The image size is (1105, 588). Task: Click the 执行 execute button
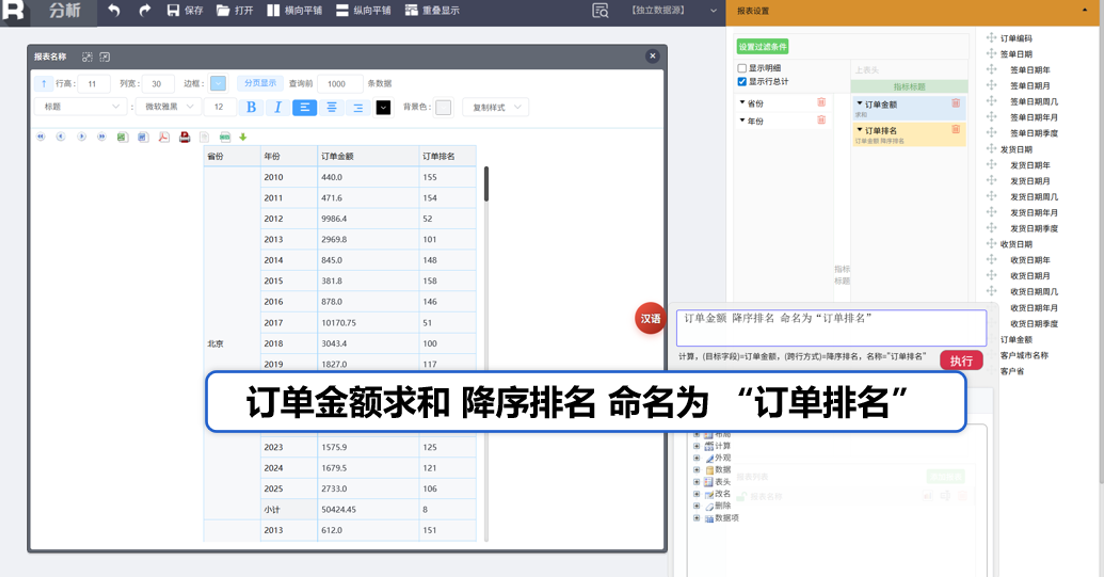click(x=961, y=360)
